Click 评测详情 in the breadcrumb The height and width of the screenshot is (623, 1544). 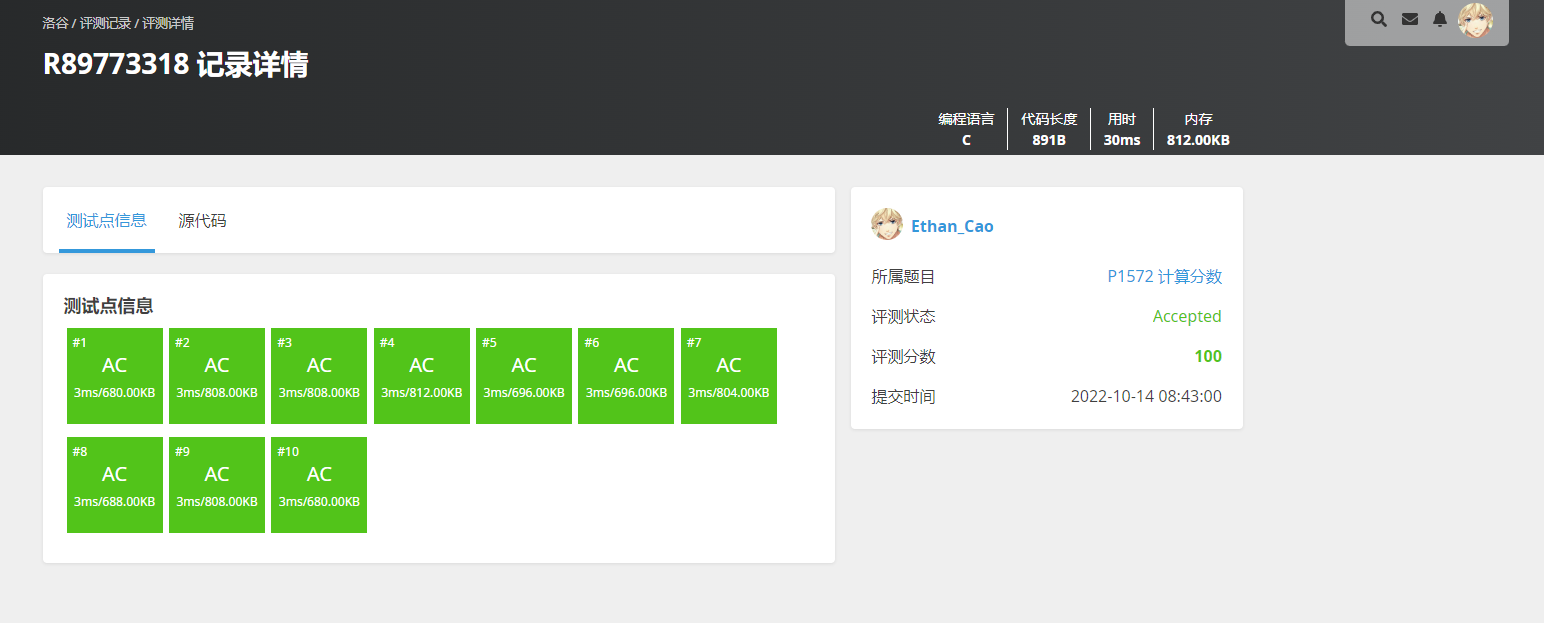pos(168,22)
